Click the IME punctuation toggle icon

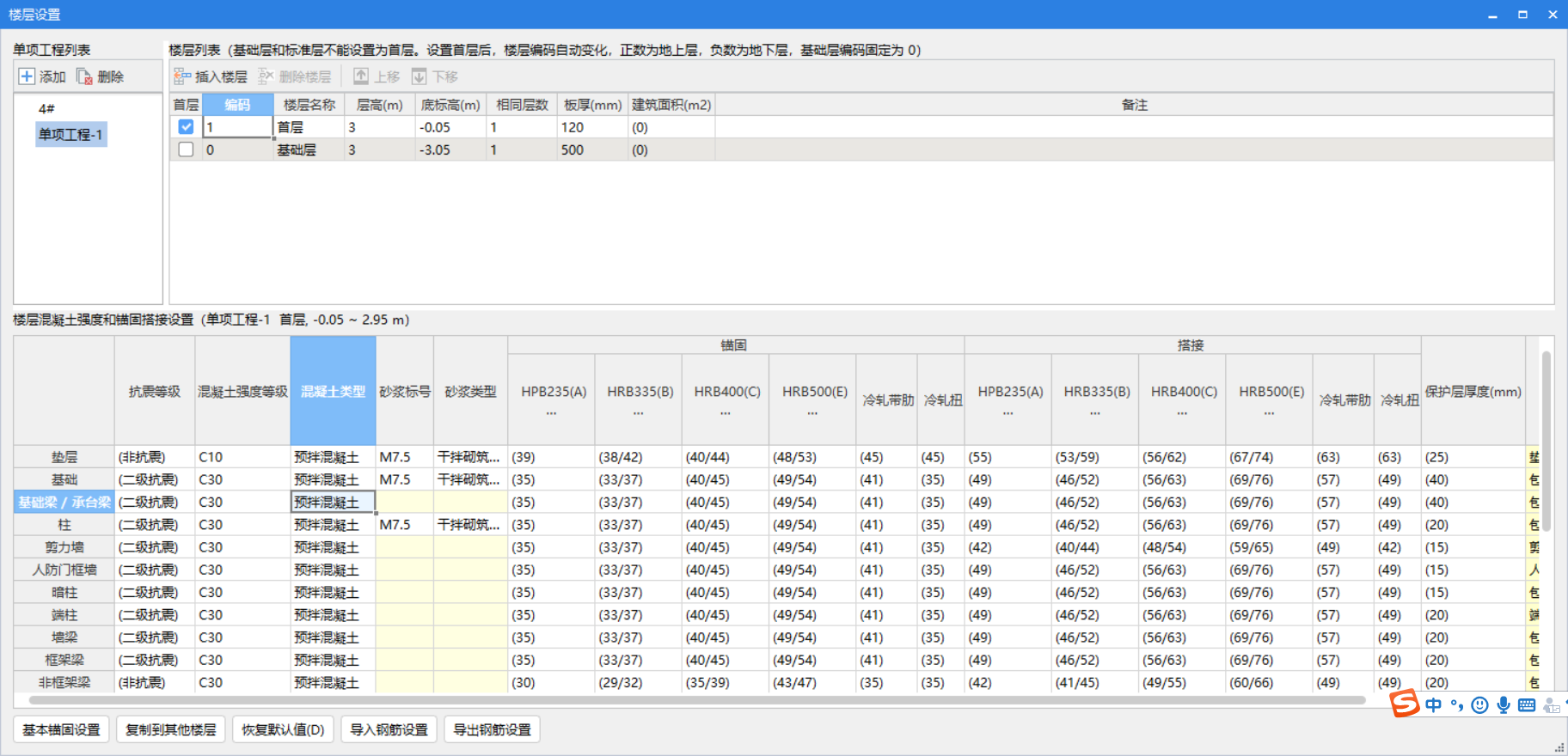(x=1456, y=705)
